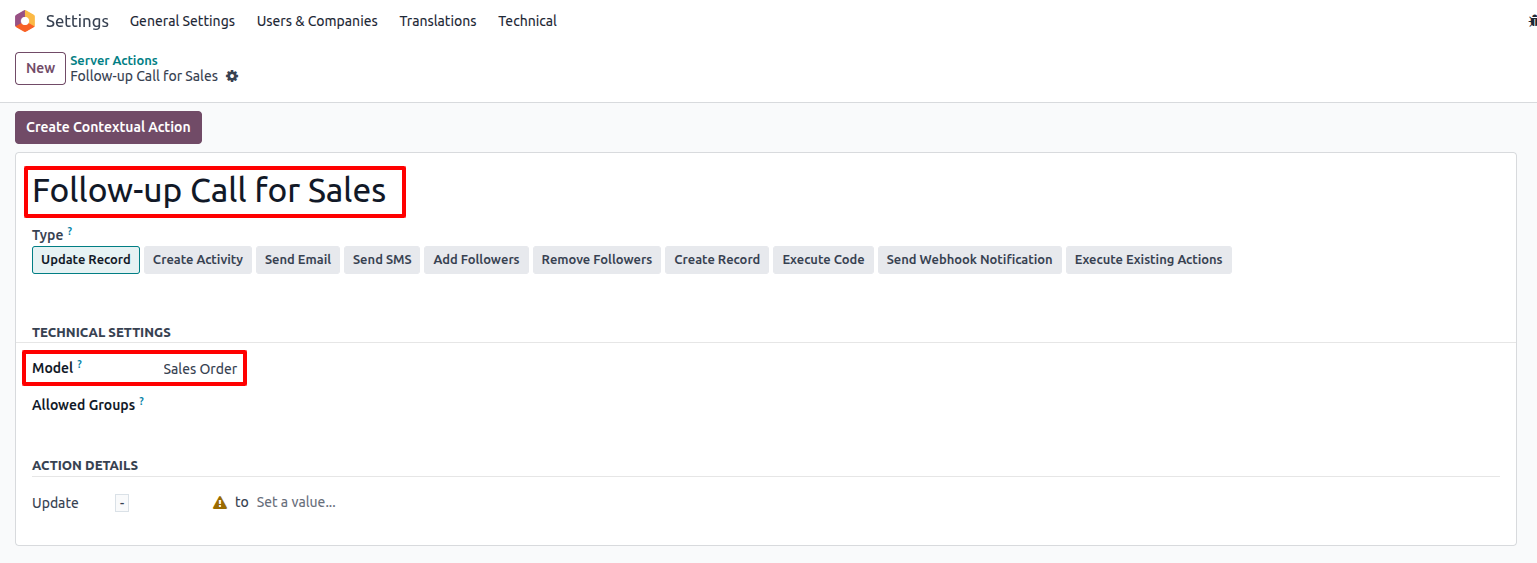Click the help question mark next to Model
1537x563 pixels.
tap(80, 365)
